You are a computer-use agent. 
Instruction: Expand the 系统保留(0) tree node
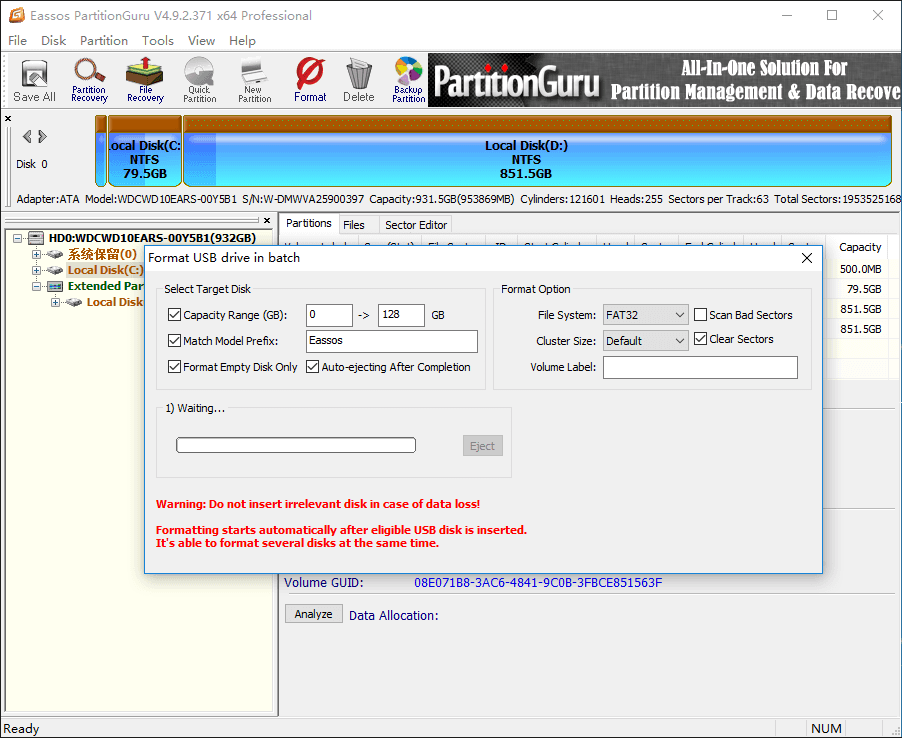point(36,254)
